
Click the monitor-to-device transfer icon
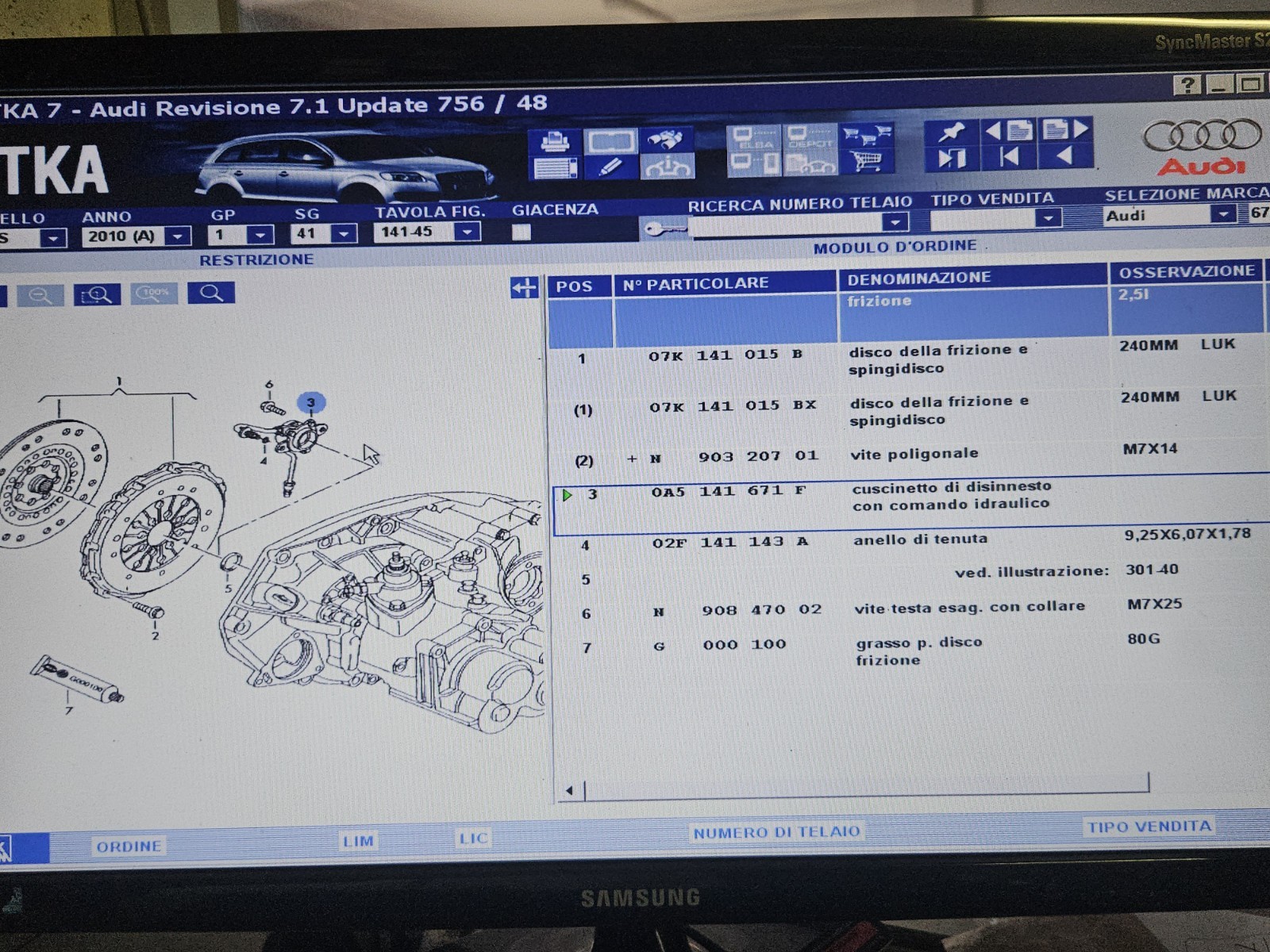753,163
